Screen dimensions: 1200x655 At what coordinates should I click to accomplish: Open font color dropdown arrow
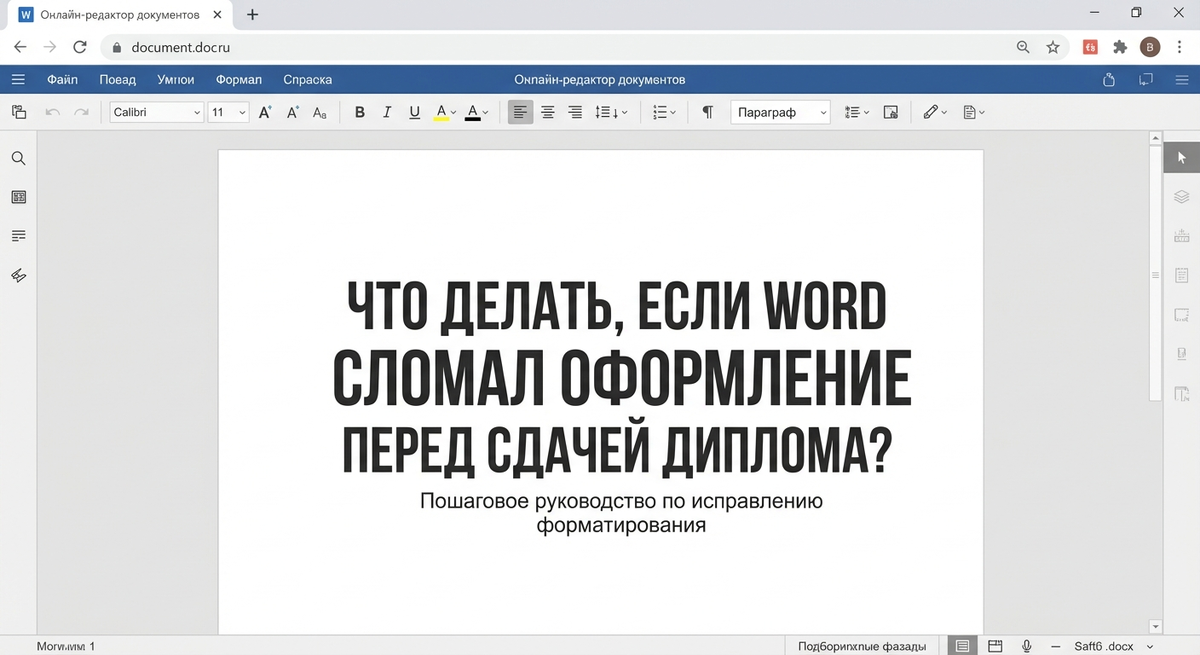[485, 113]
